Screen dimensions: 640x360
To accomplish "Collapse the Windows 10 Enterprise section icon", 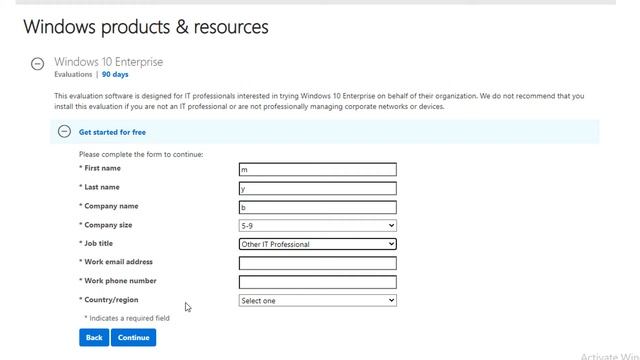I will (x=38, y=64).
